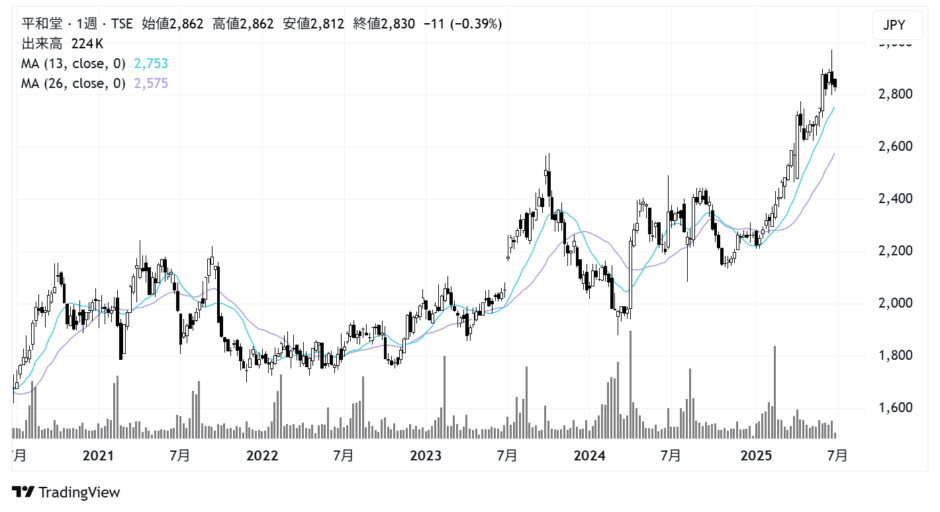The image size is (940, 512).
Task: Click the 平和堂 symbol title in legend
Action: pyautogui.click(x=41, y=23)
